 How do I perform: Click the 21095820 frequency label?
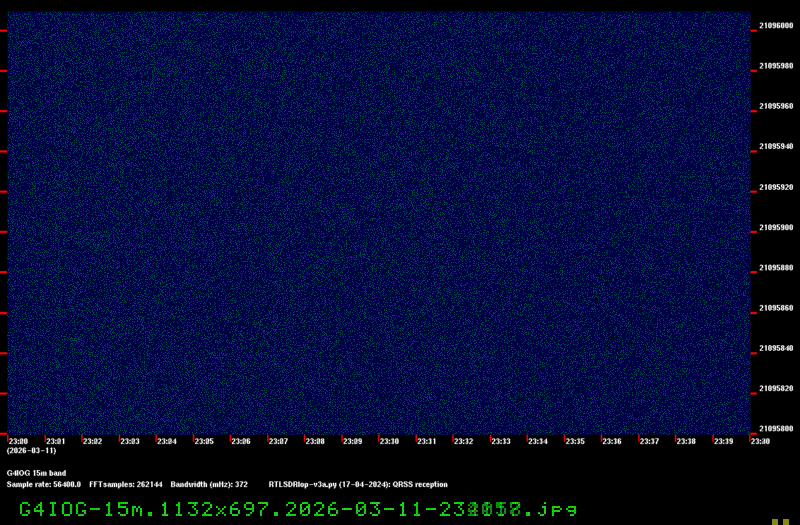pyautogui.click(x=776, y=388)
